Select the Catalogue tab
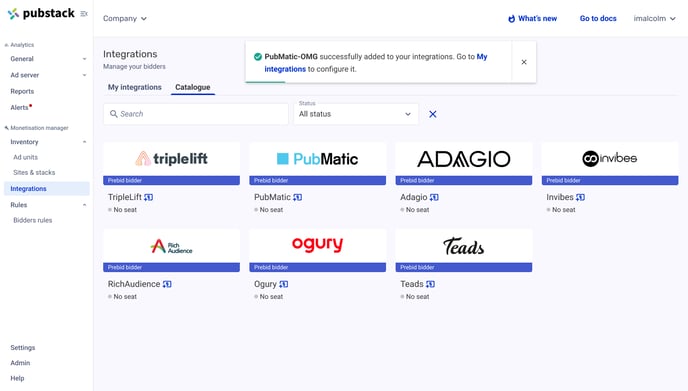 pos(193,87)
